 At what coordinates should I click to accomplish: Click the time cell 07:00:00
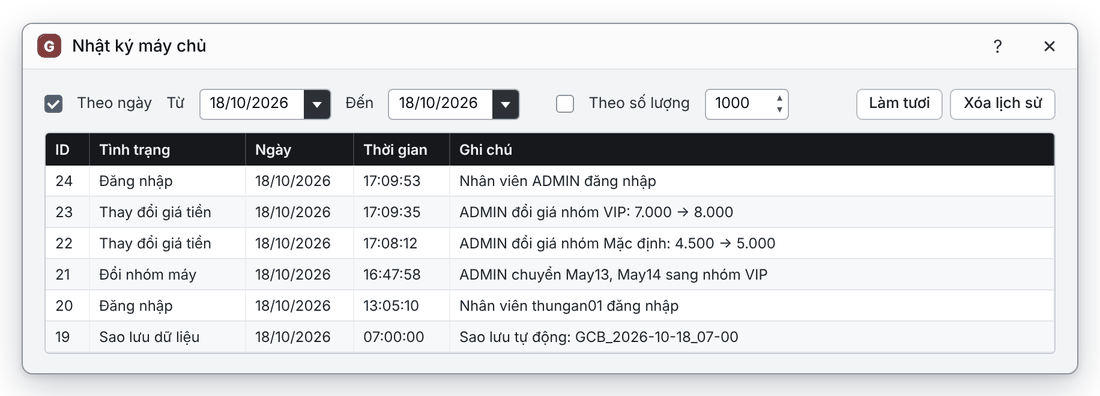[x=401, y=337]
